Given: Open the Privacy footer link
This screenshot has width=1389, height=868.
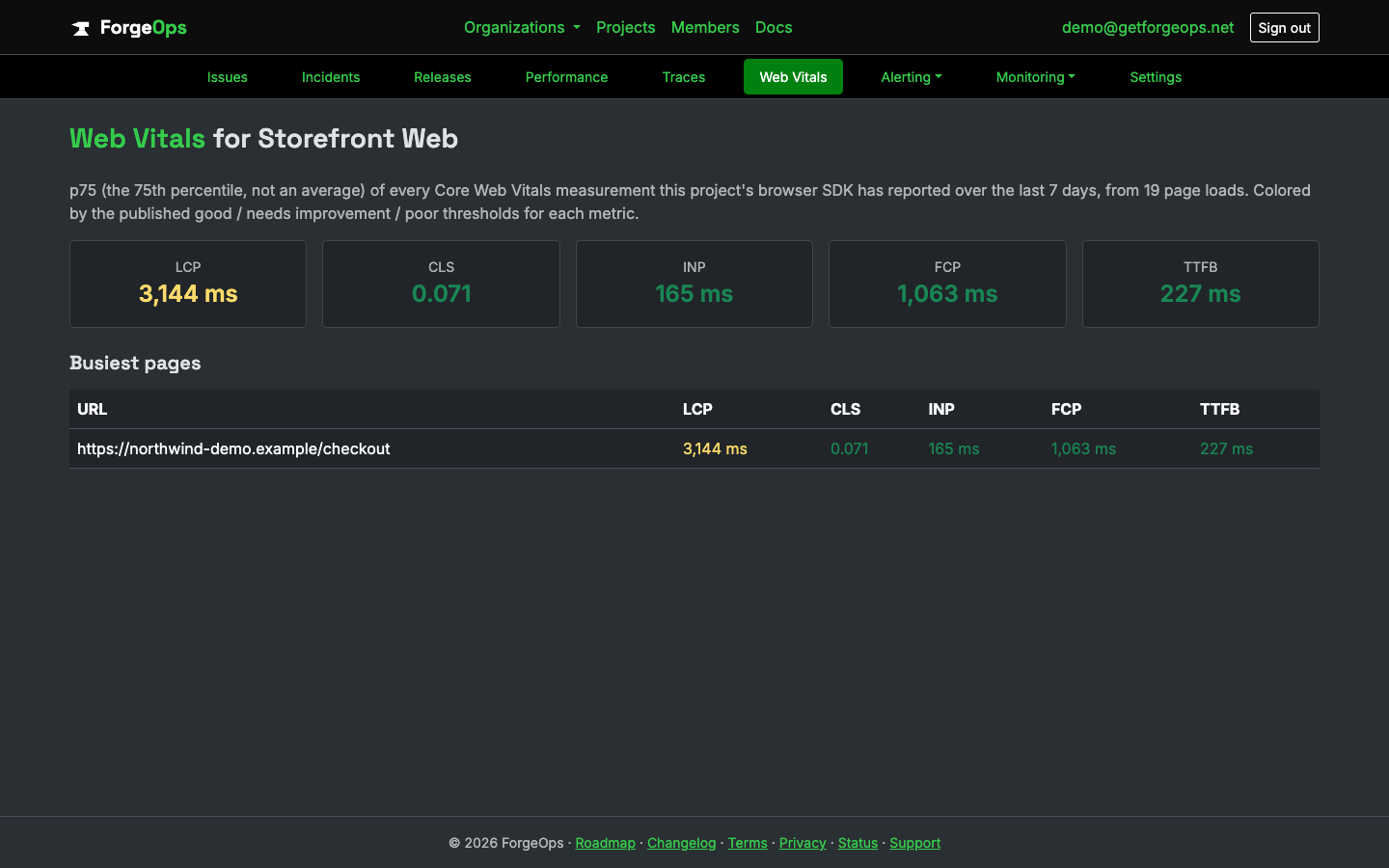Looking at the screenshot, I should tap(803, 843).
